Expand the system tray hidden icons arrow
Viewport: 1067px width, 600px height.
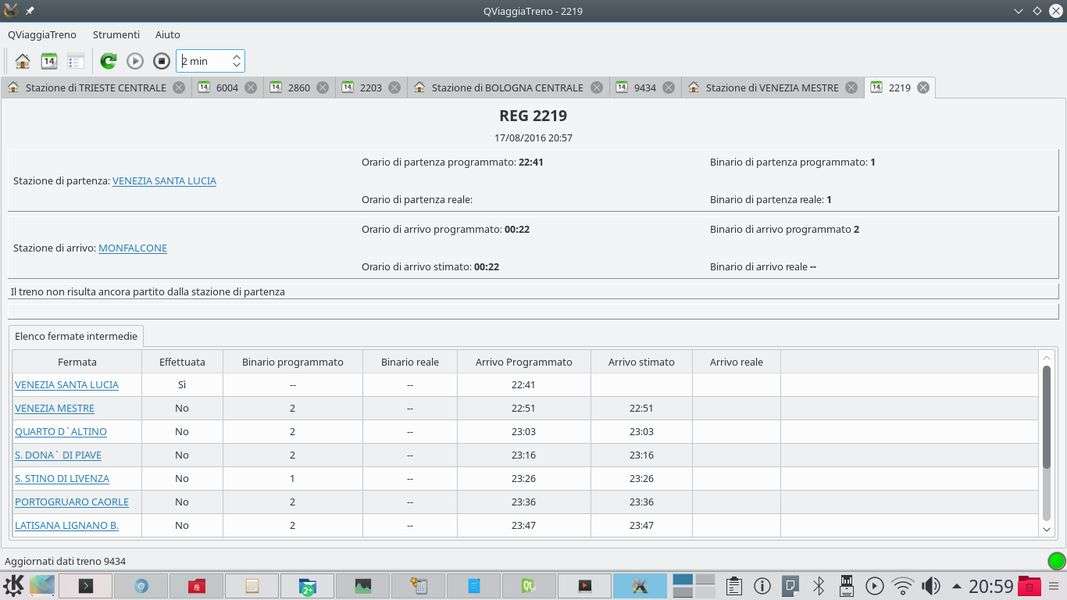957,586
